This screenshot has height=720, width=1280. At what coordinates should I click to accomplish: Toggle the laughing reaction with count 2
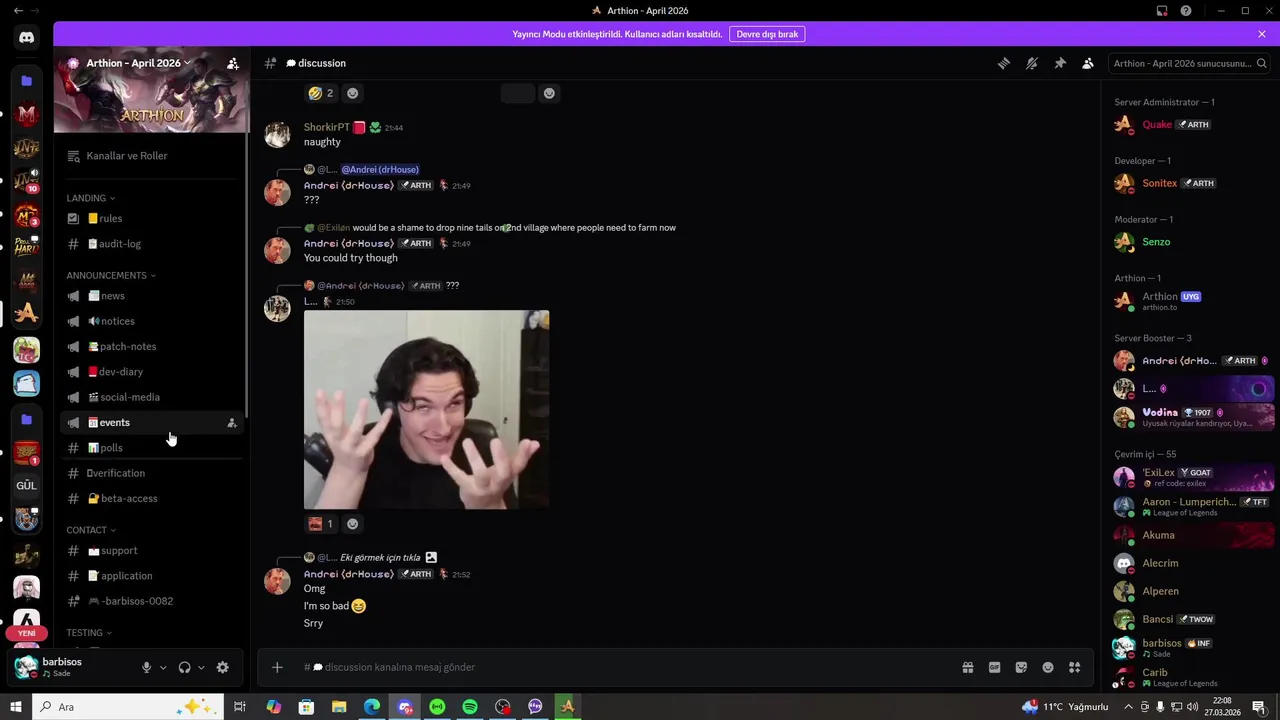click(x=321, y=93)
